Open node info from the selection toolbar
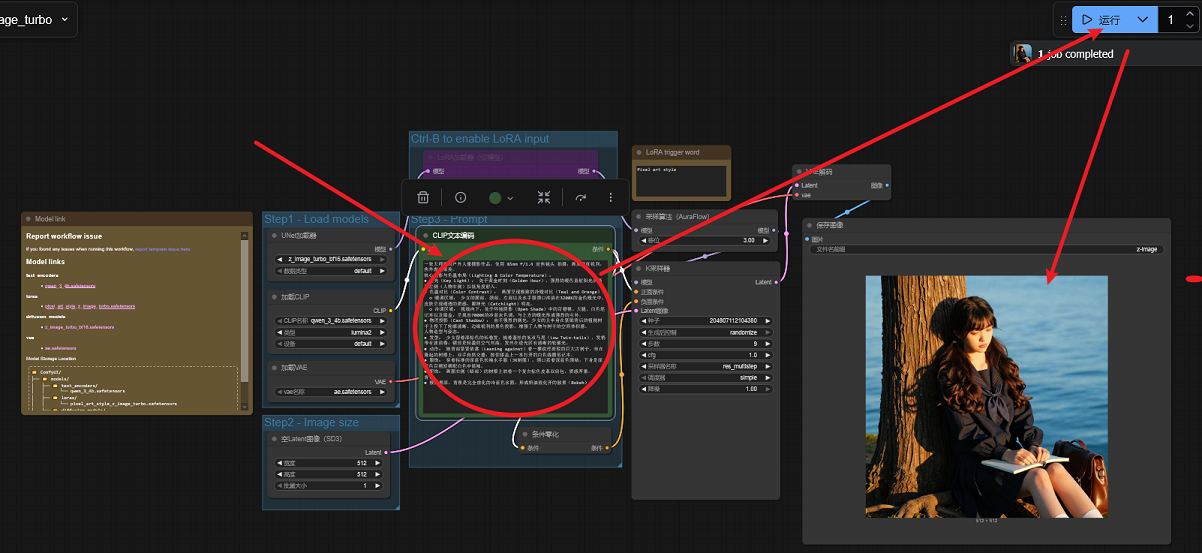The image size is (1202, 553). pyautogui.click(x=460, y=198)
